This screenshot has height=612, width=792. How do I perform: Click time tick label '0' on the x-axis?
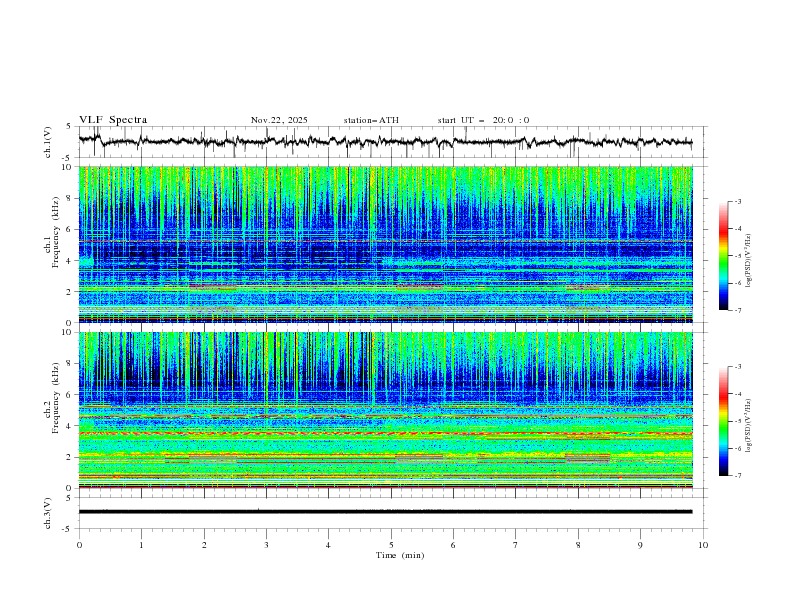pyautogui.click(x=79, y=545)
